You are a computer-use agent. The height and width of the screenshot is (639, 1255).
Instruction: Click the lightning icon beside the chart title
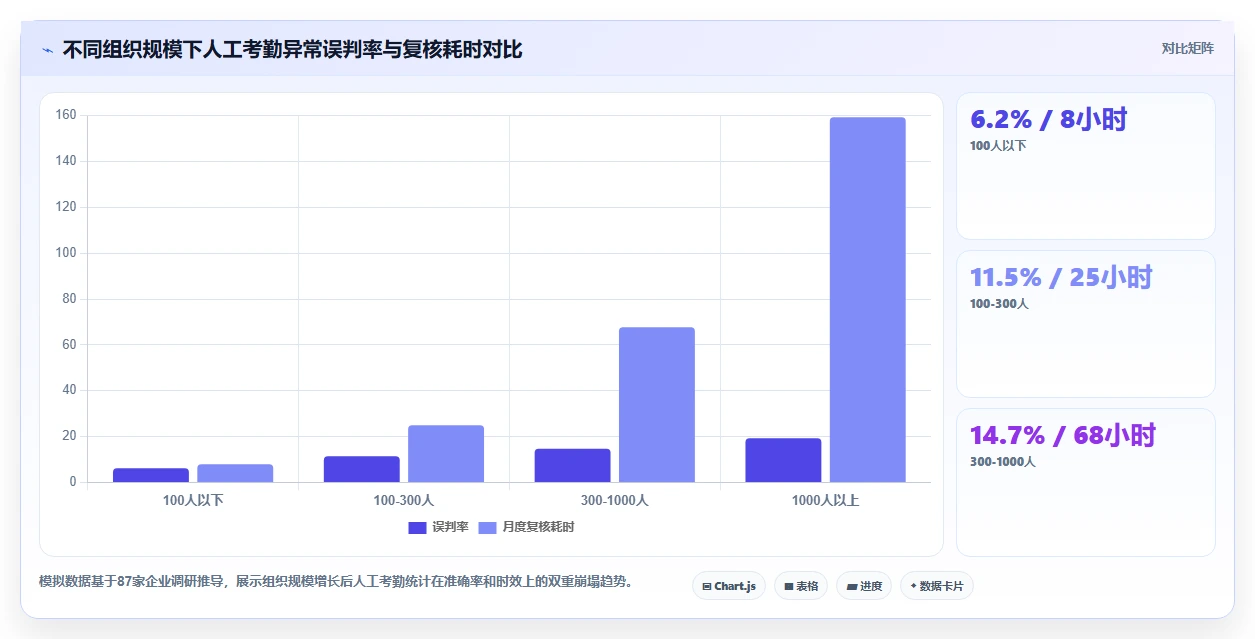tap(47, 50)
